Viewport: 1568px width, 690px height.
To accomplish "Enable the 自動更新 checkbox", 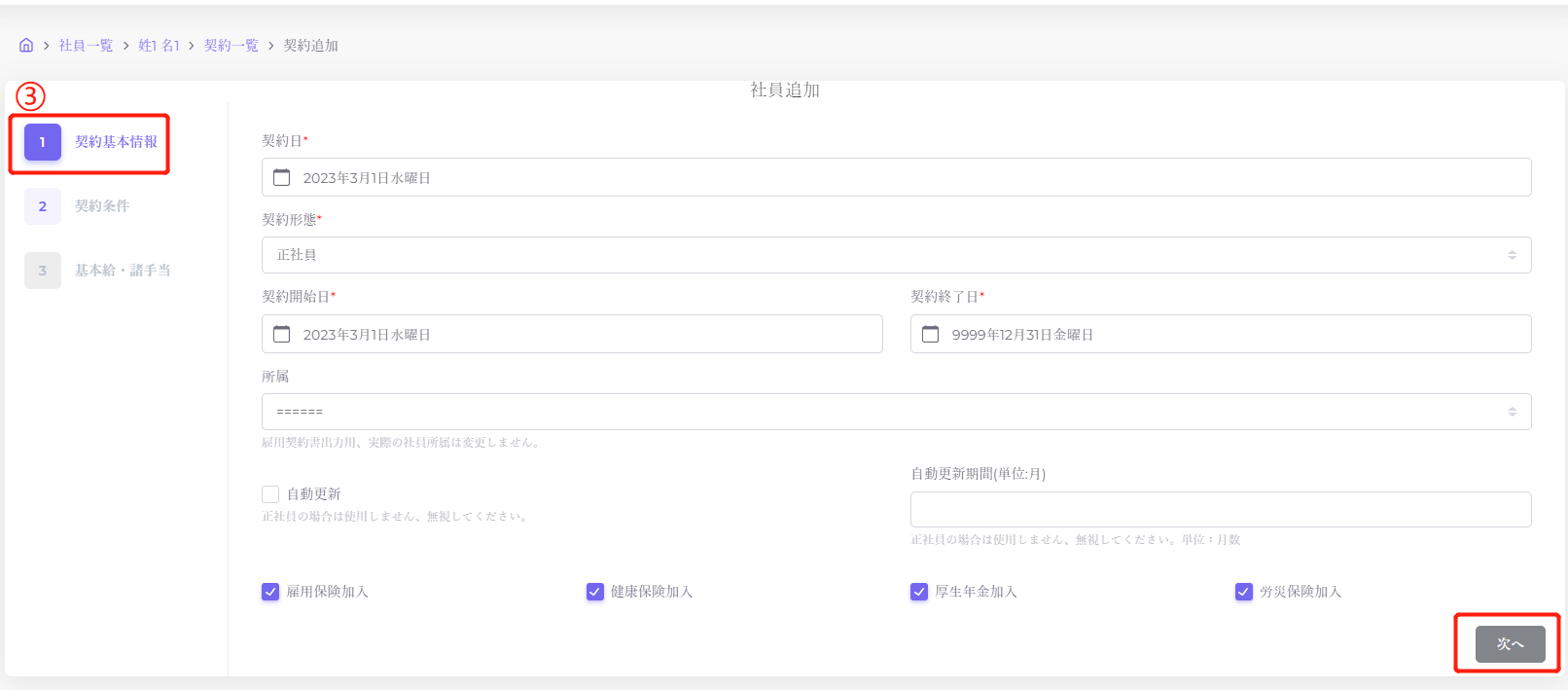I will (270, 494).
